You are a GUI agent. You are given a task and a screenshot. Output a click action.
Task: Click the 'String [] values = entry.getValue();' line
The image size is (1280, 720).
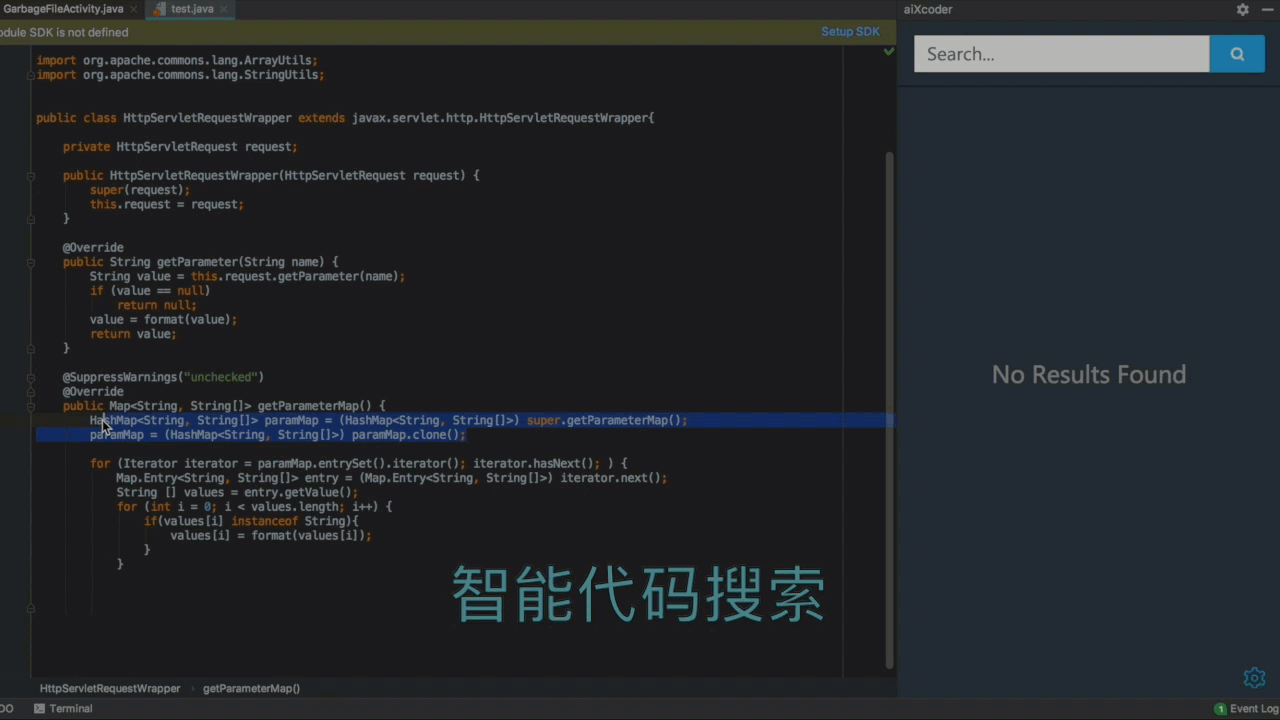[x=237, y=492]
